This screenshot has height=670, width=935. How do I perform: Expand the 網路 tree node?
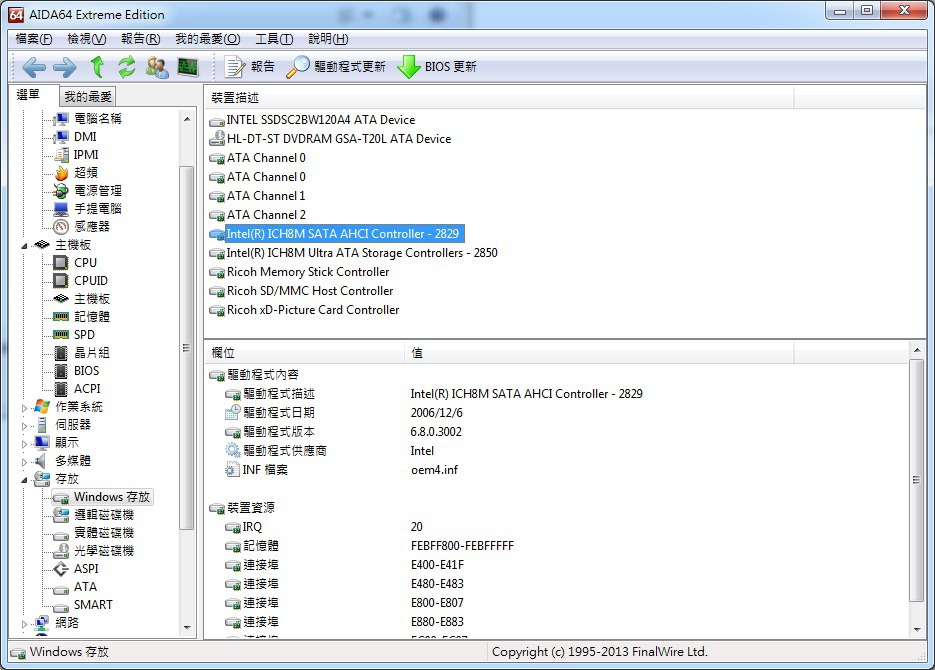(24, 624)
